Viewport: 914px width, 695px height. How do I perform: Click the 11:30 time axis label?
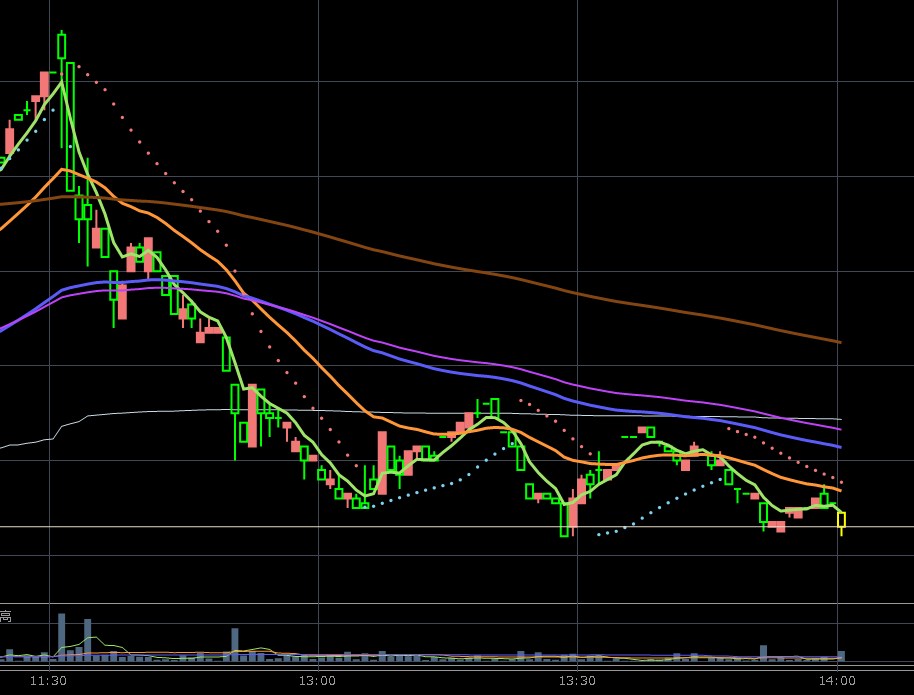48,681
